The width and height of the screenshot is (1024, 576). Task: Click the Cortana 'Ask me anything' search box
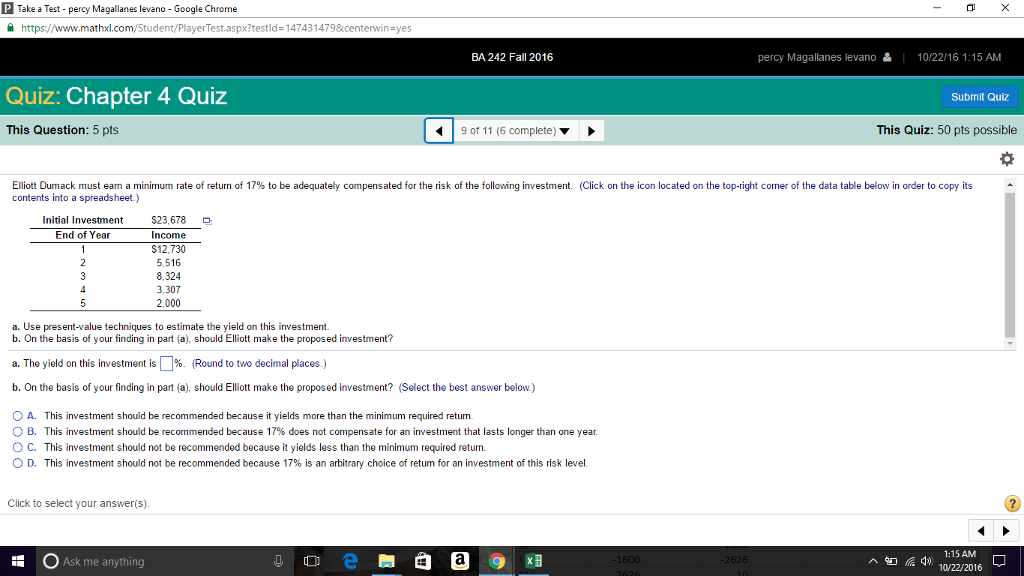click(x=162, y=561)
